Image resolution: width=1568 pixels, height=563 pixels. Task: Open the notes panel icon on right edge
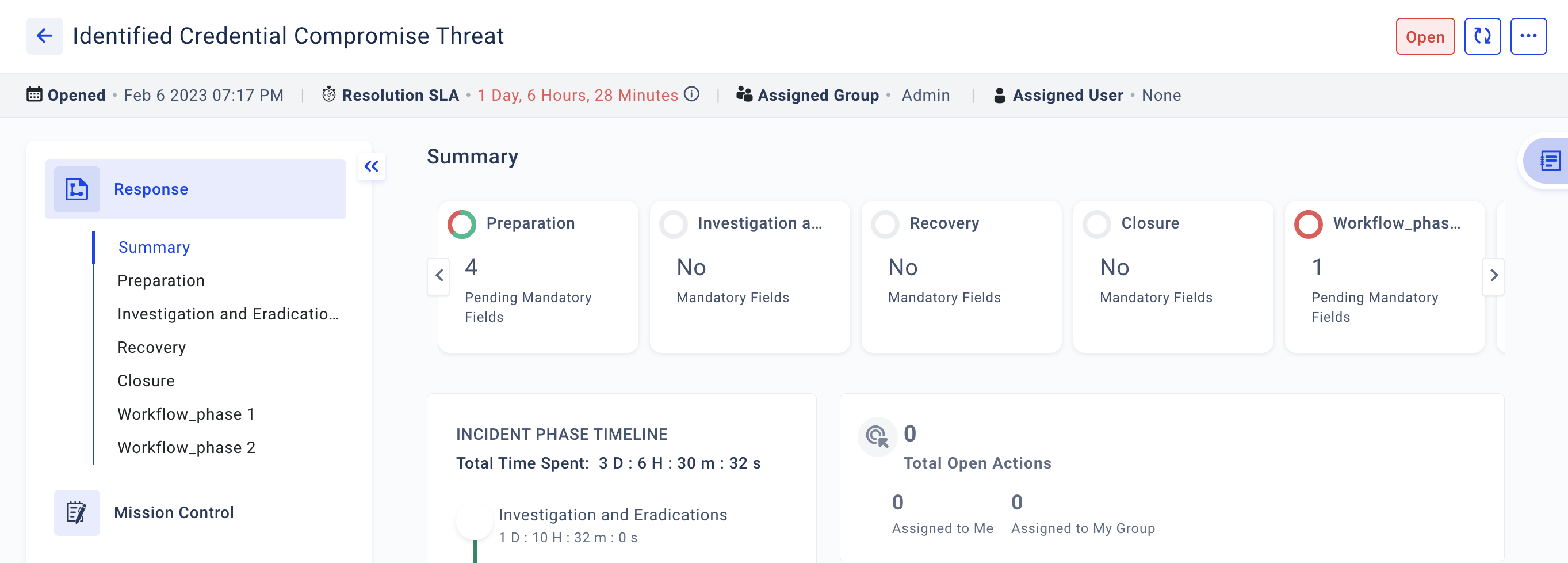(1549, 161)
